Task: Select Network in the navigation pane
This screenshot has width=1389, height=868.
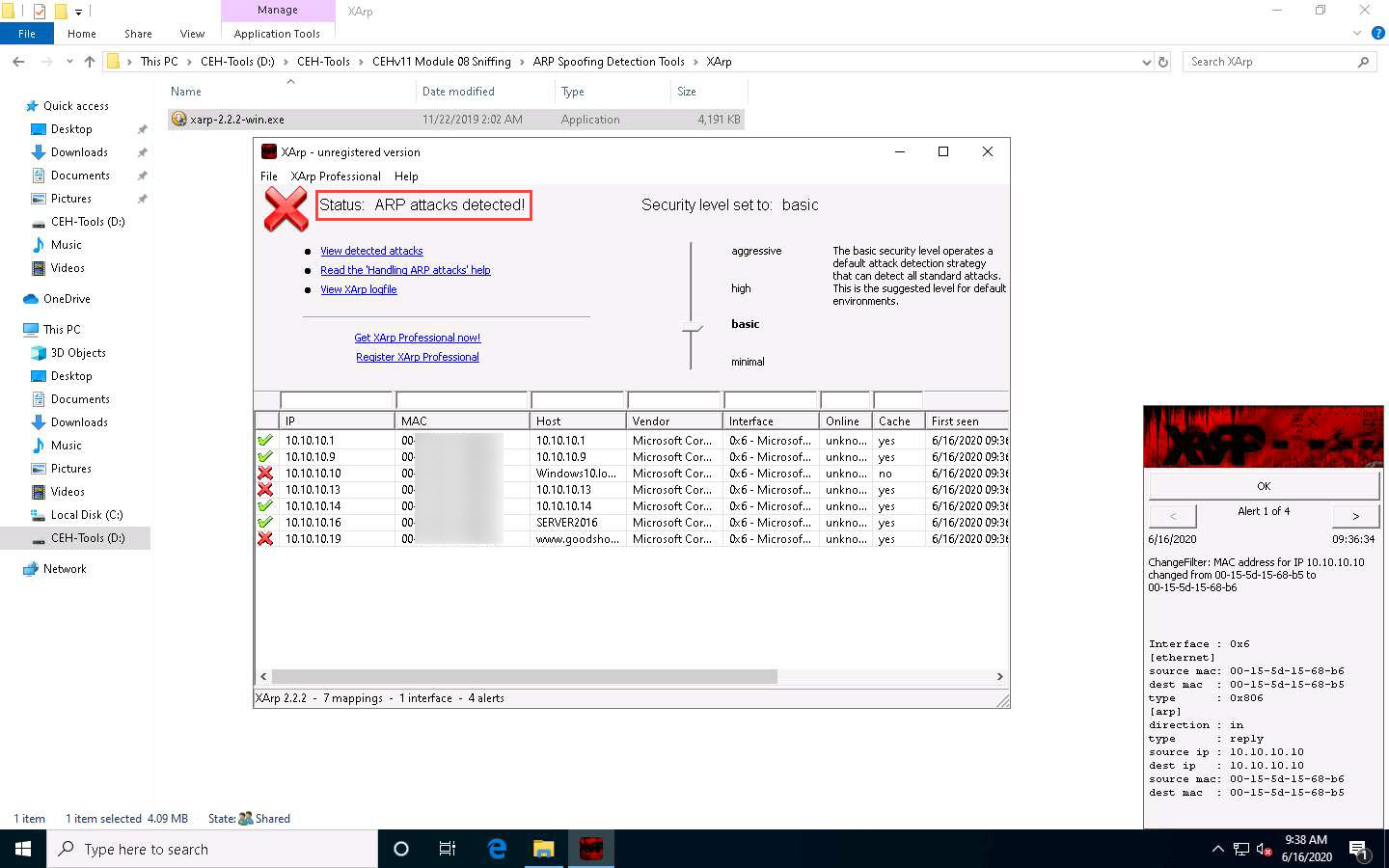Action: click(x=65, y=569)
